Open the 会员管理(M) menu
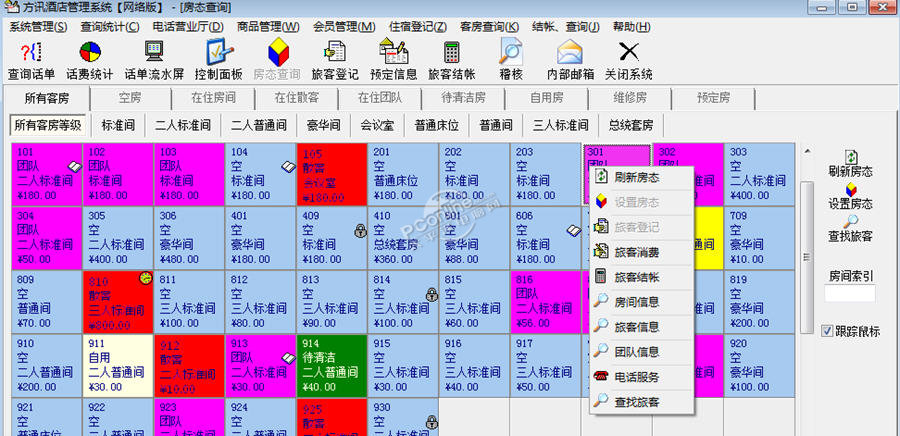The image size is (900, 436). (x=344, y=26)
